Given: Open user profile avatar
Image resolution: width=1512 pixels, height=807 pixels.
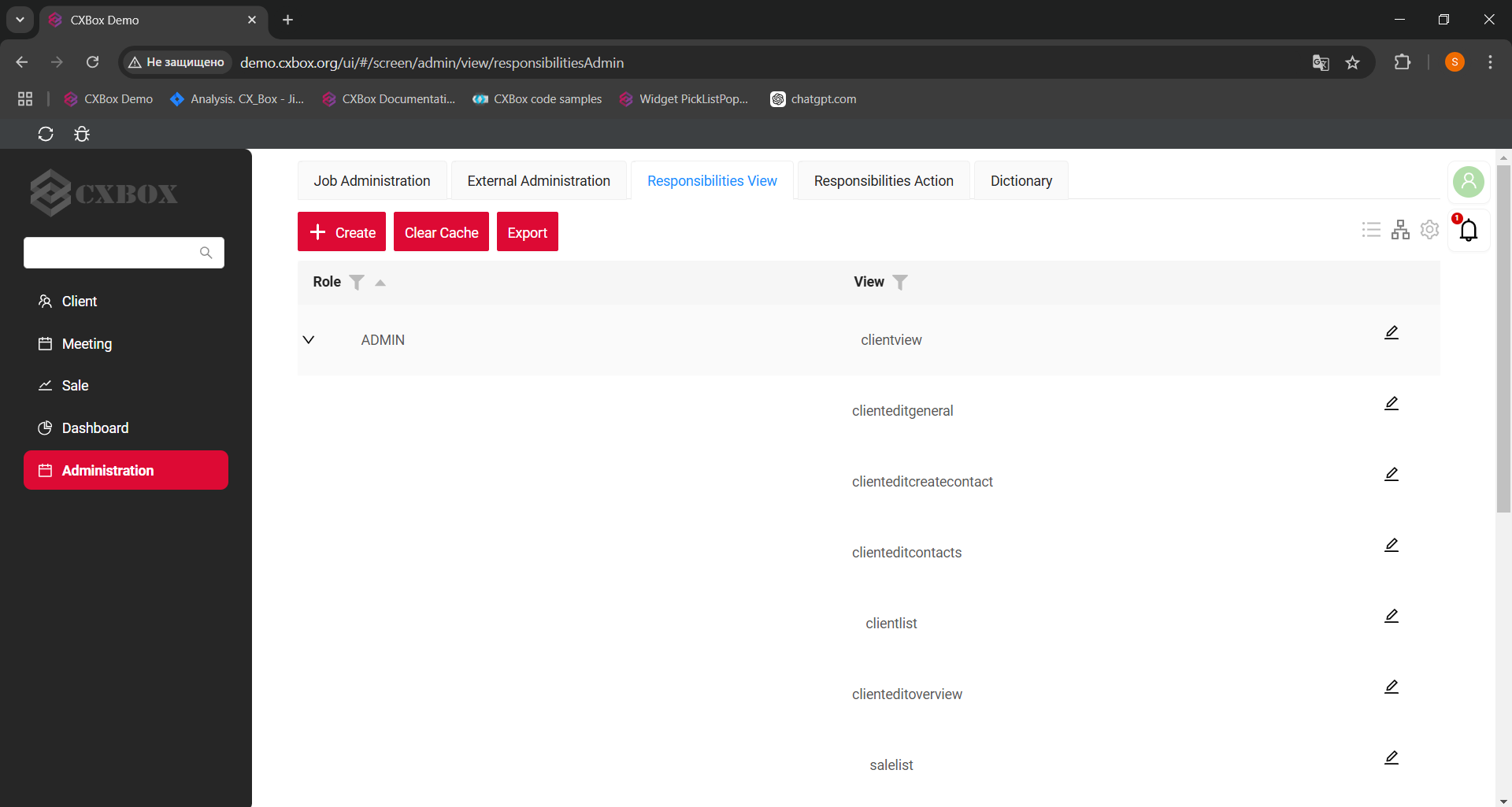Looking at the screenshot, I should pyautogui.click(x=1469, y=182).
